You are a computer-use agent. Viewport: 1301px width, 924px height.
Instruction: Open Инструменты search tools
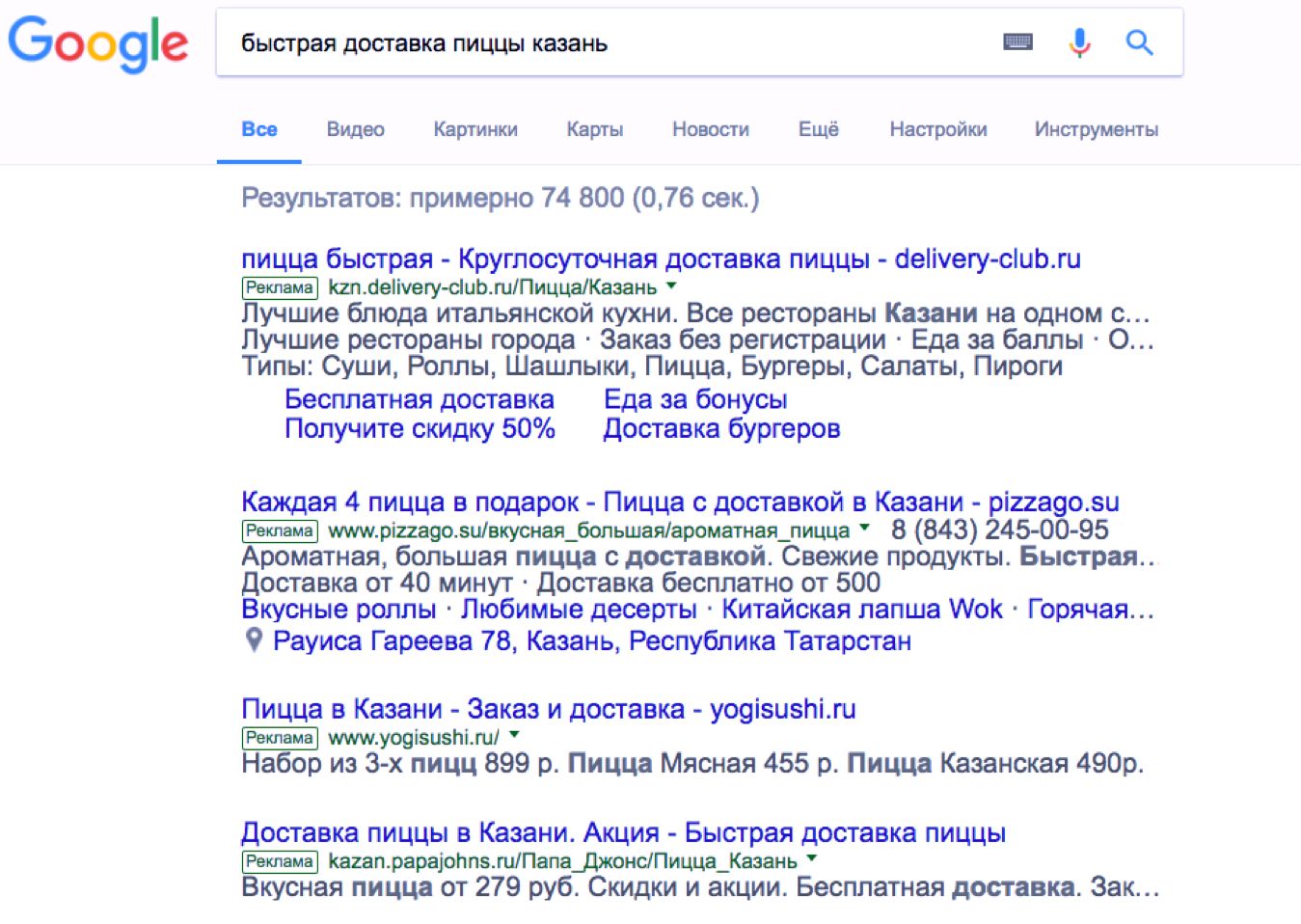point(1097,129)
